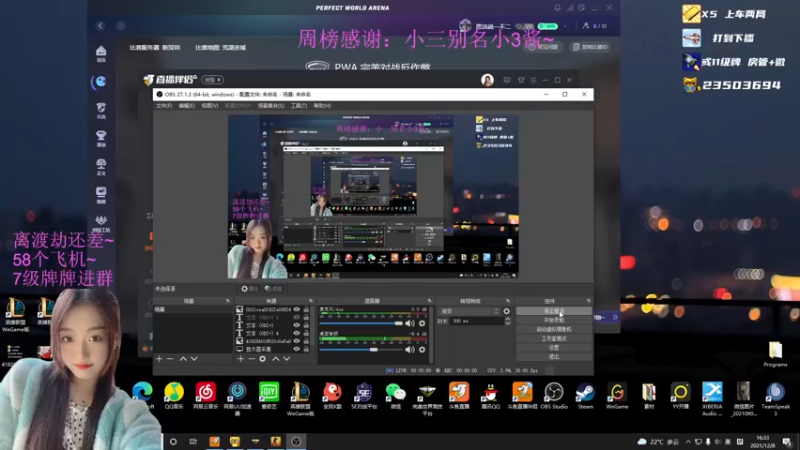Remove selected scene with minus icon
This screenshot has width=800, height=450.
170,359
